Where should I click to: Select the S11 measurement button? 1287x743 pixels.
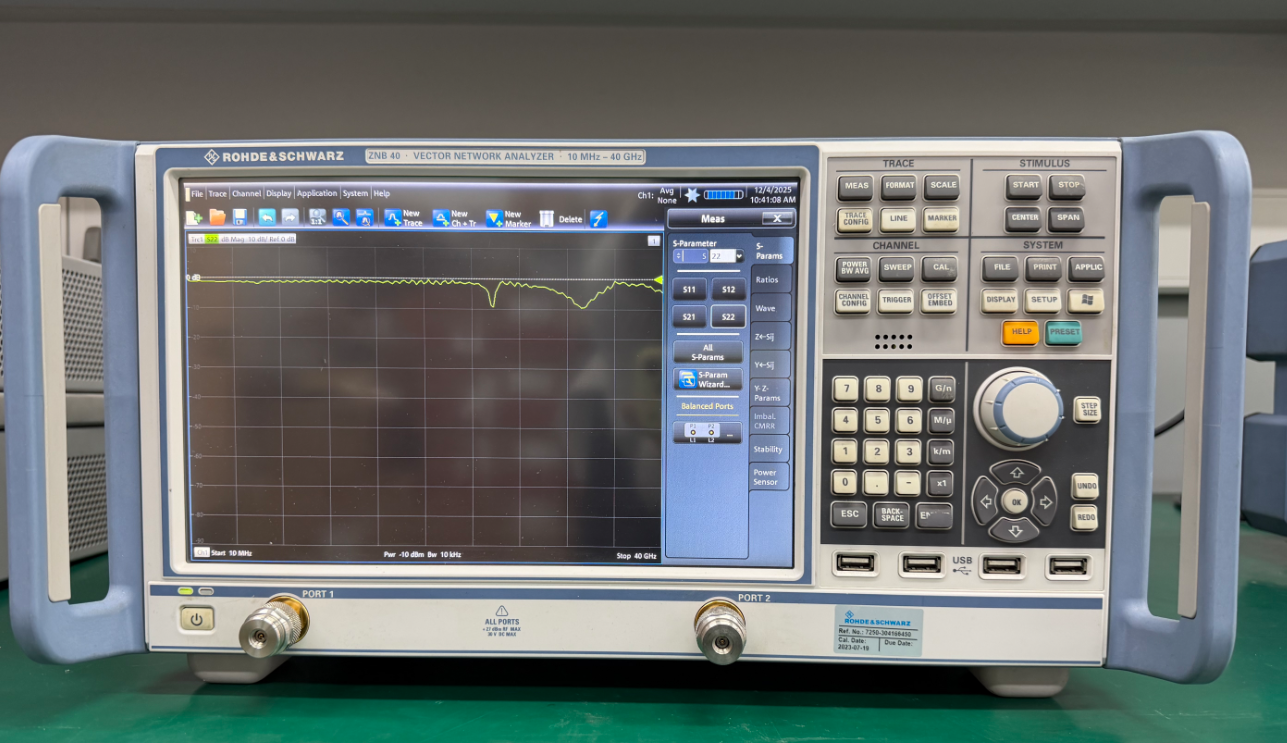(x=688, y=290)
